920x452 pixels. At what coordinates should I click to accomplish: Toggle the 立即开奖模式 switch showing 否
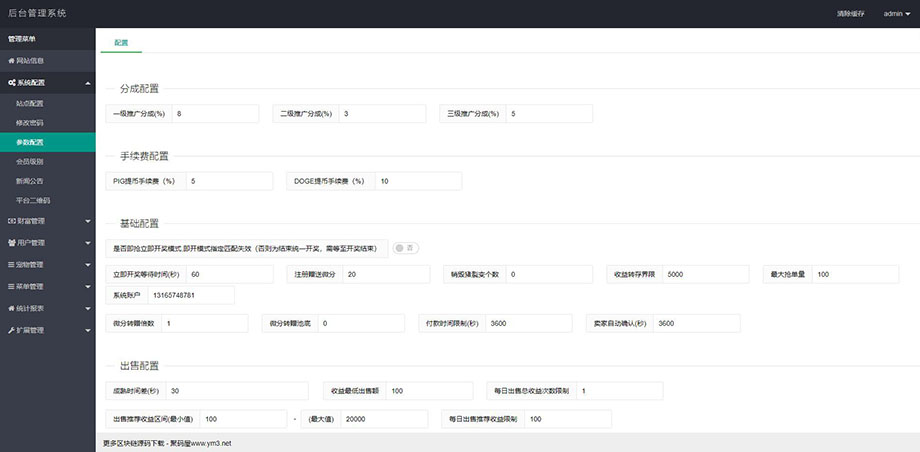406,248
